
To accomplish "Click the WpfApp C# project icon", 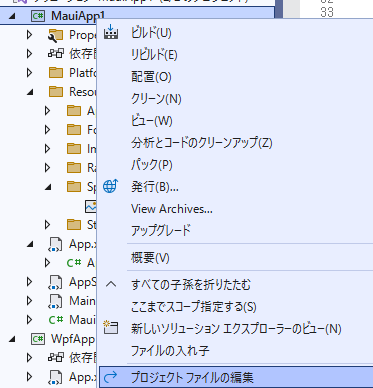I will coord(38,339).
